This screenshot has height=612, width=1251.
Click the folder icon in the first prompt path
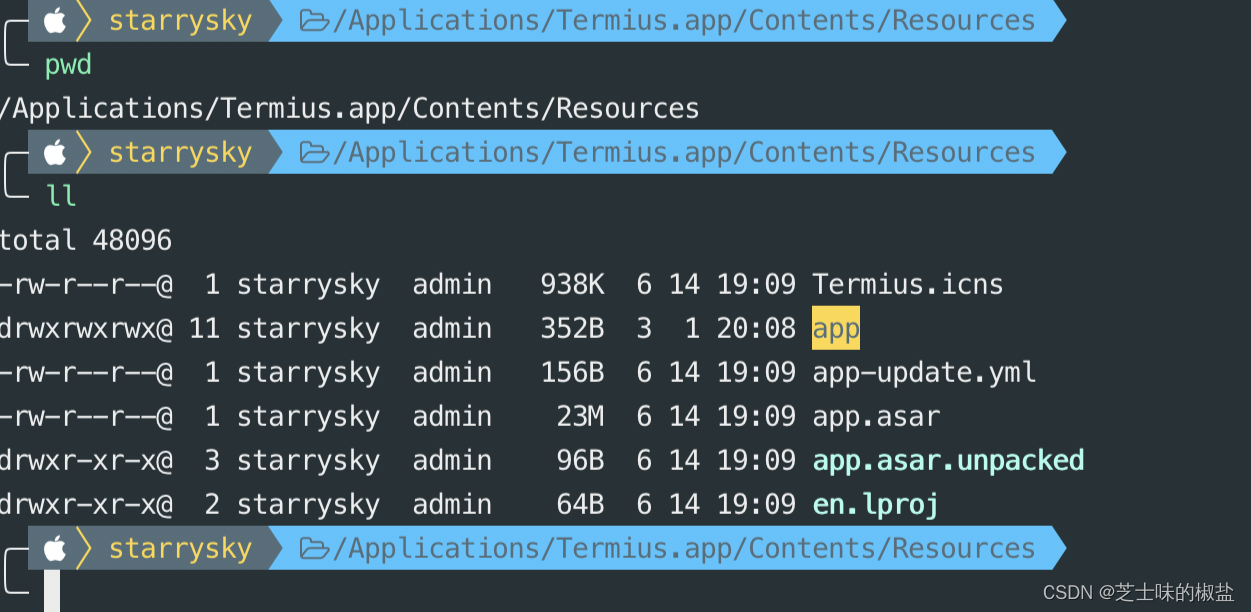tap(315, 21)
